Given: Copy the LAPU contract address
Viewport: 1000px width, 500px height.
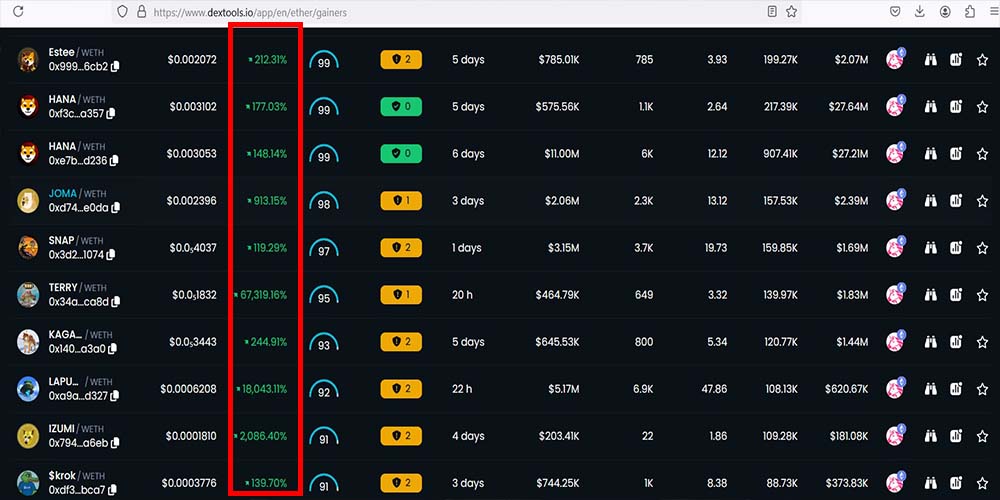Looking at the screenshot, I should coord(115,396).
